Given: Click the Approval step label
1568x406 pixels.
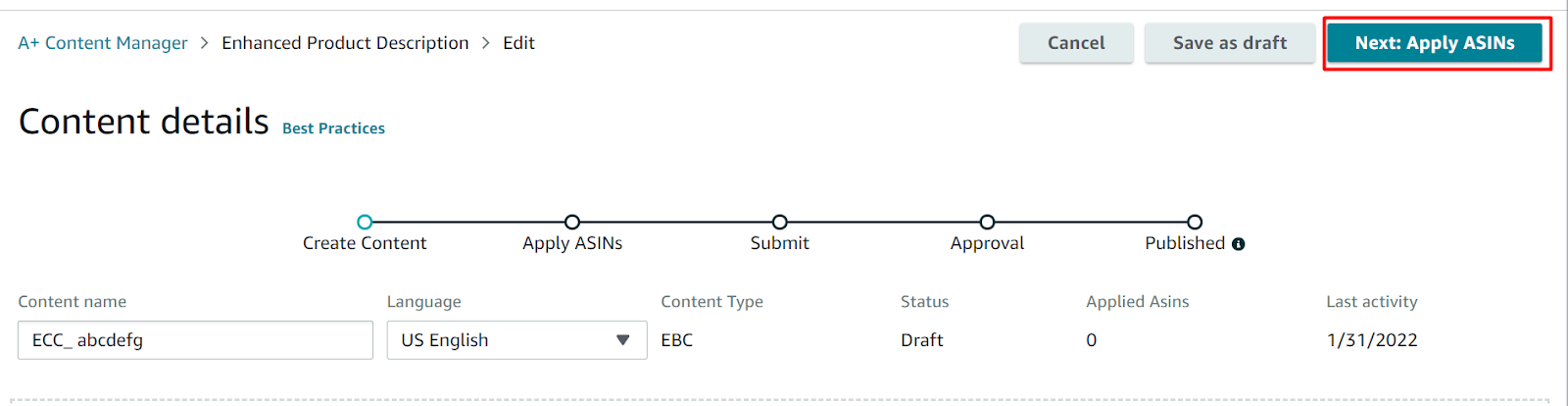Looking at the screenshot, I should (987, 243).
